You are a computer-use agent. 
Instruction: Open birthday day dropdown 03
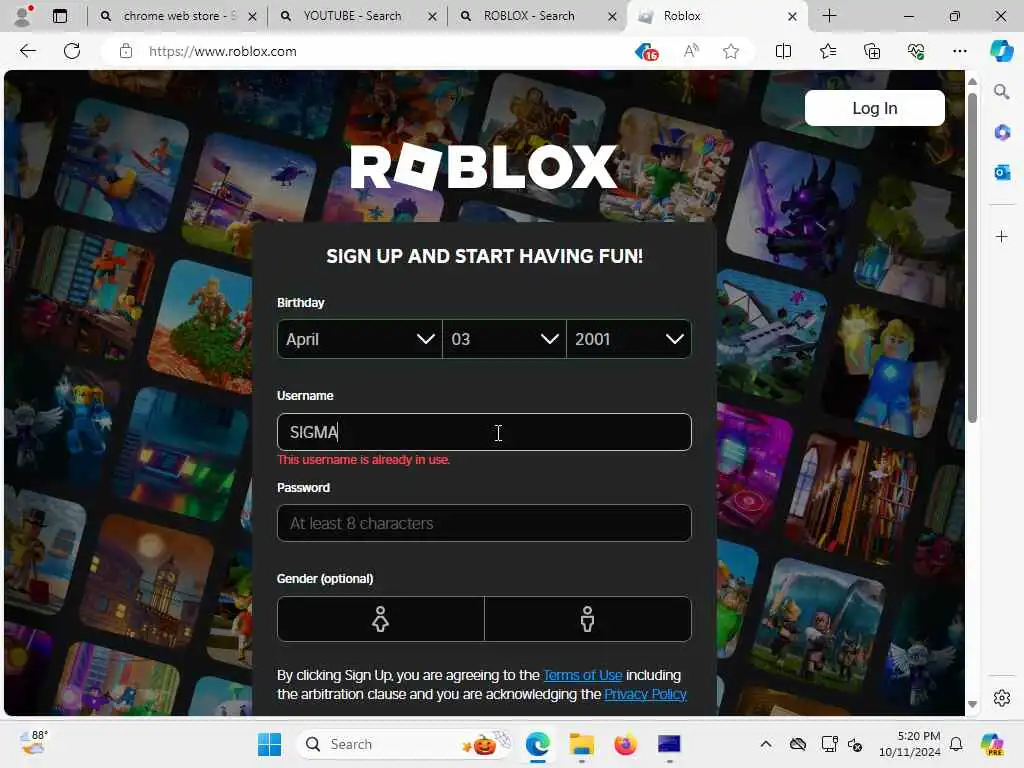505,339
